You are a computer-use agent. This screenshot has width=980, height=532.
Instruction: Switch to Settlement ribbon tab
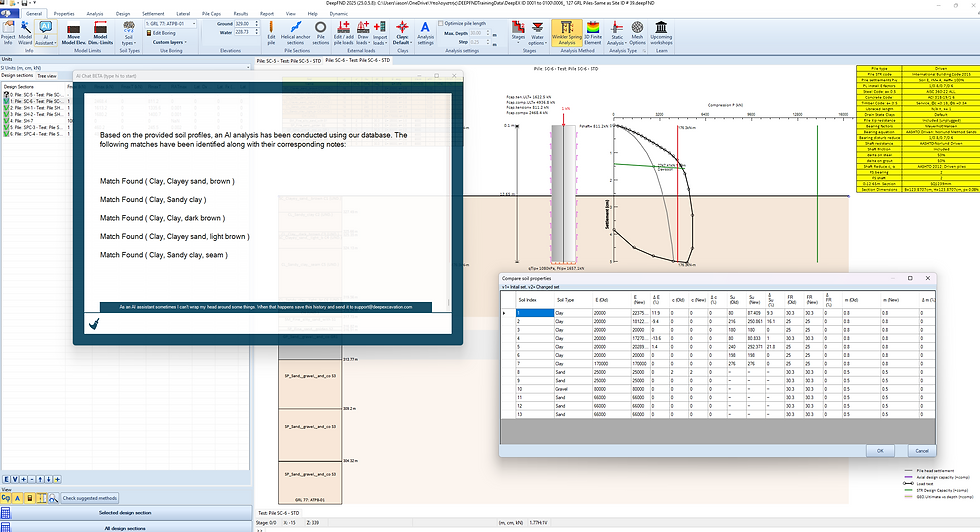153,13
